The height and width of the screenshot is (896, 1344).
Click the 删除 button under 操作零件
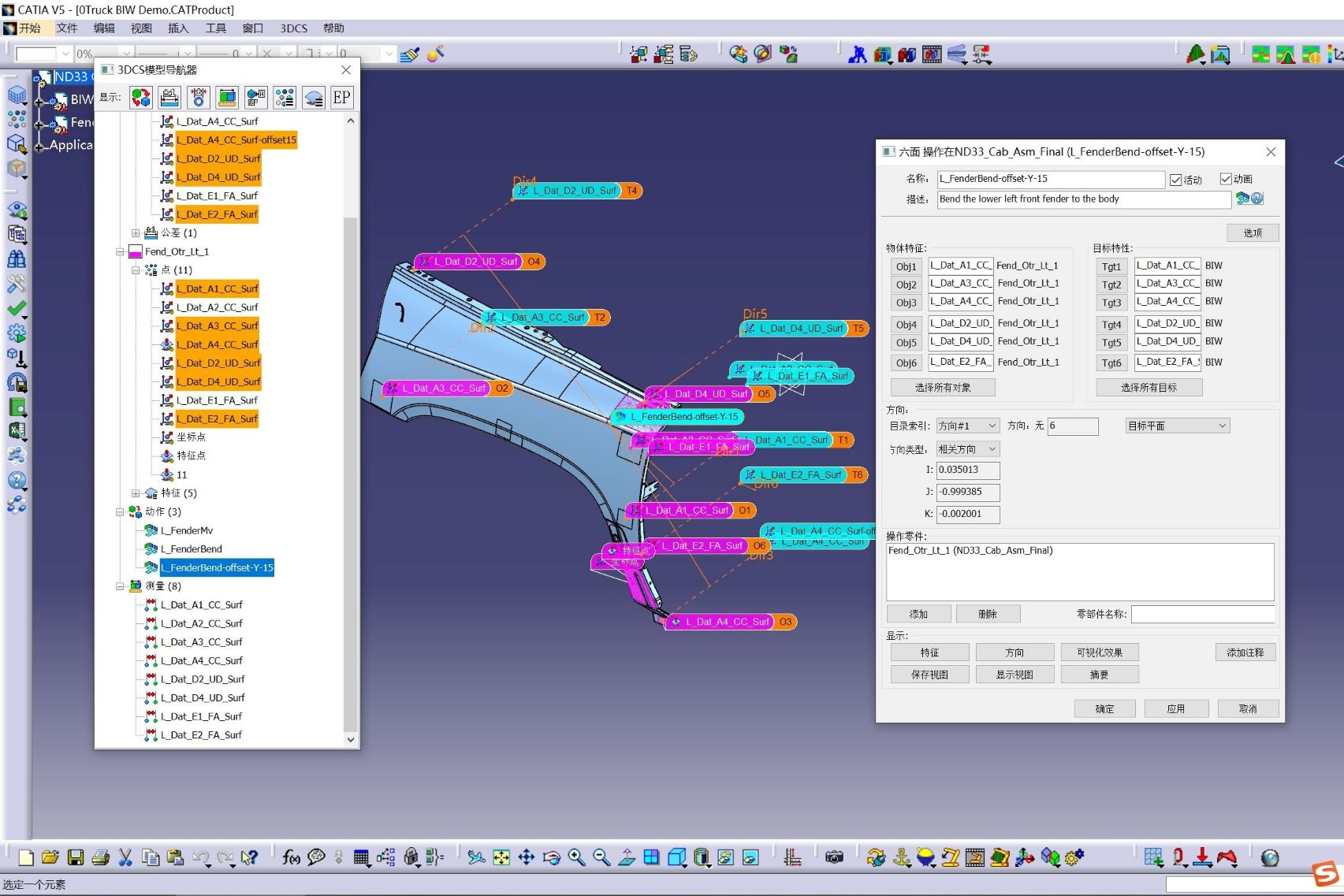click(x=988, y=614)
